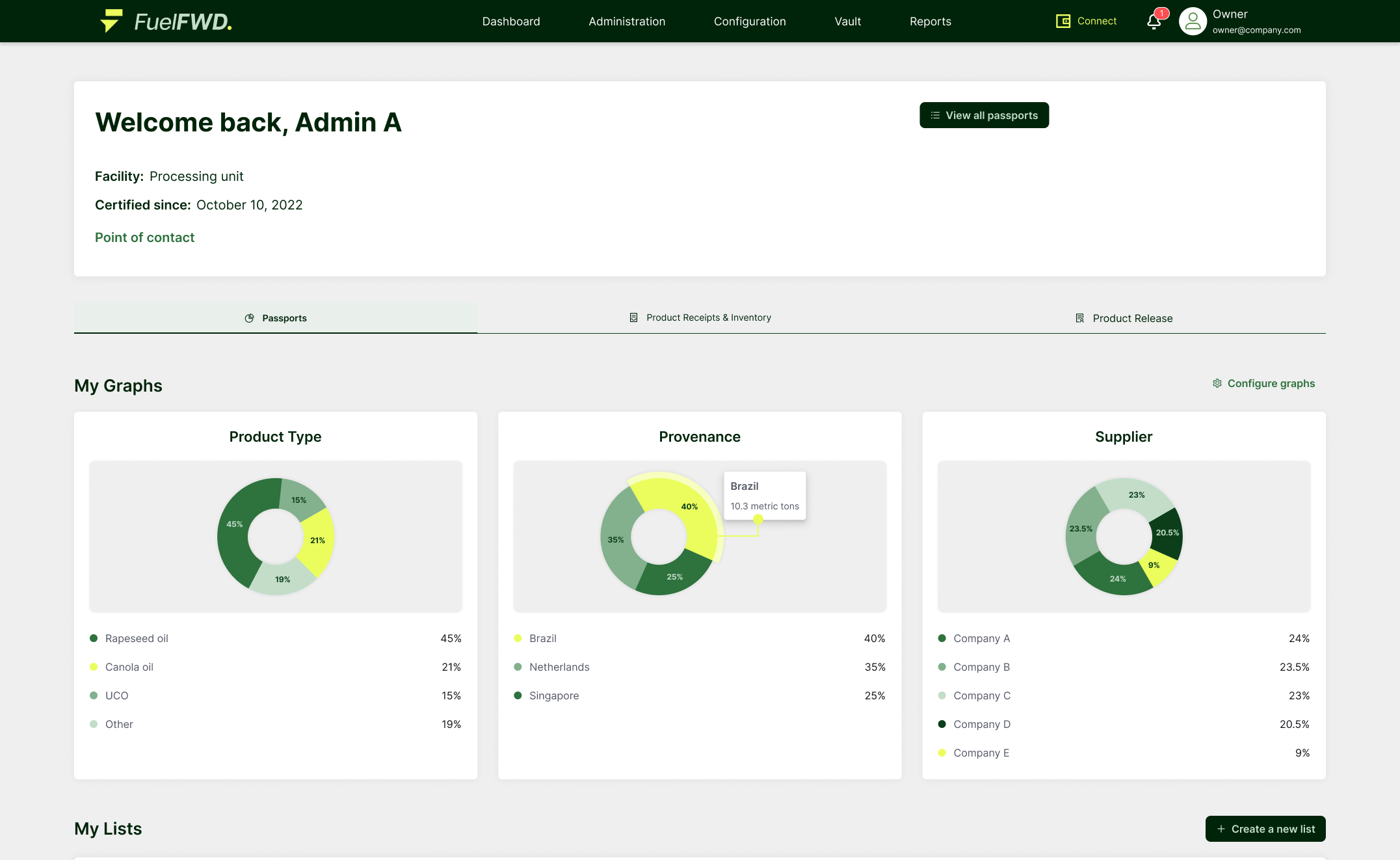Click the Product Release document icon
The width and height of the screenshot is (1400, 860).
coord(1079,318)
